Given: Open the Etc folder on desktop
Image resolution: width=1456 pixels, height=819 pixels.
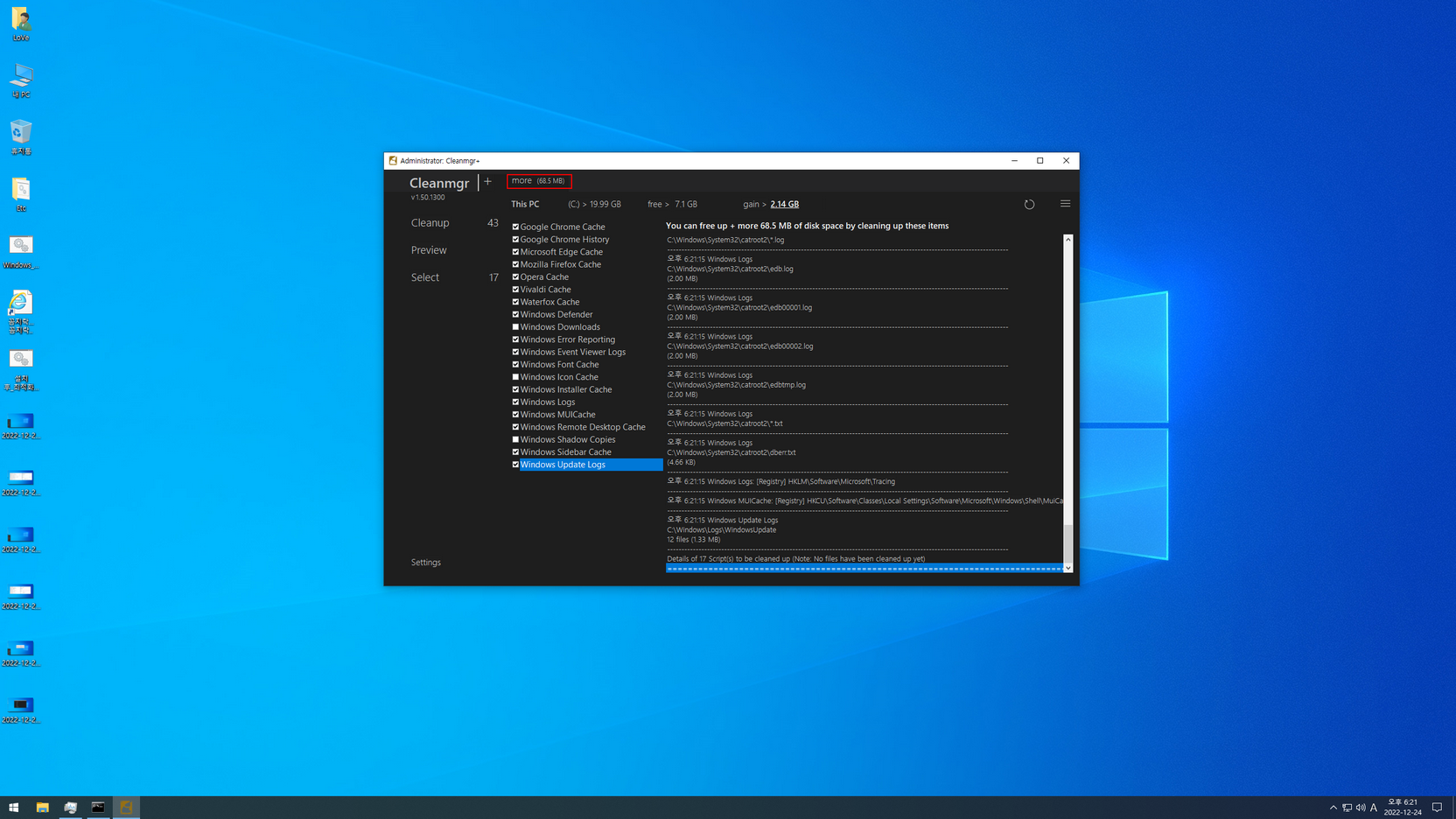Looking at the screenshot, I should pos(21,194).
